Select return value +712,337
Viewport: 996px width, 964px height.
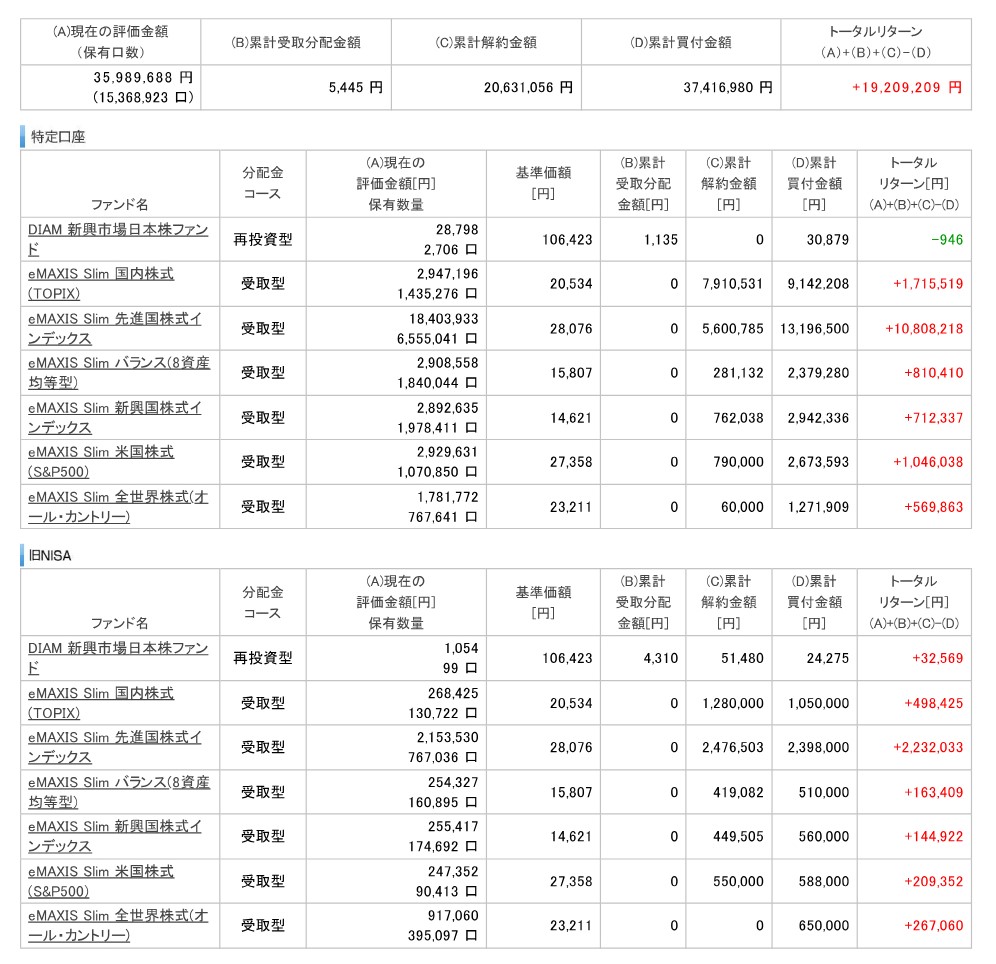[934, 417]
